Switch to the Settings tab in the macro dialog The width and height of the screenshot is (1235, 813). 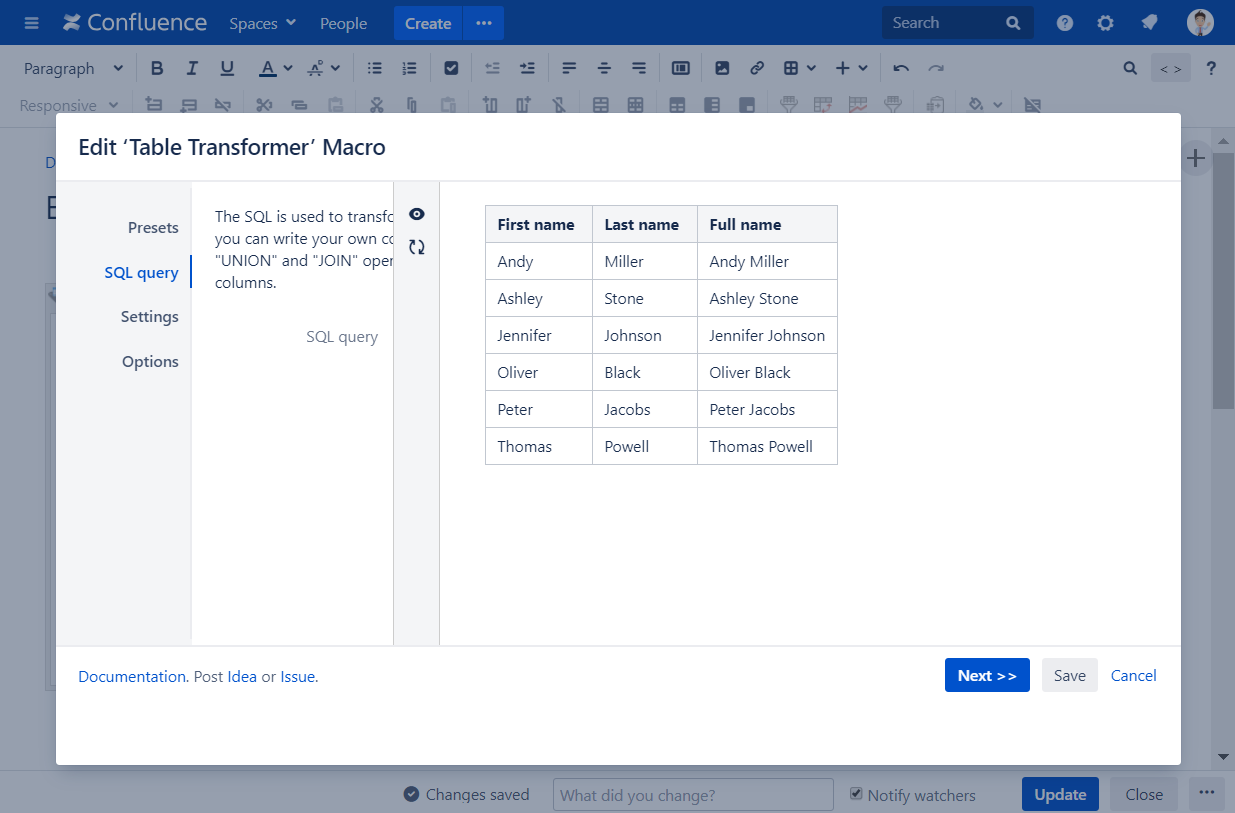click(x=149, y=316)
